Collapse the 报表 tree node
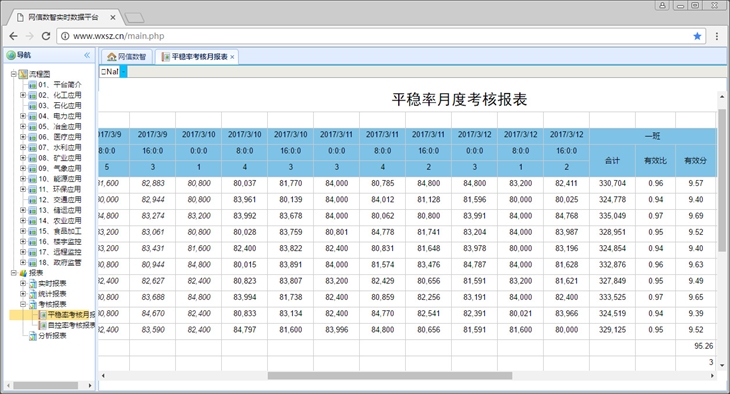730x394 pixels. coord(14,273)
